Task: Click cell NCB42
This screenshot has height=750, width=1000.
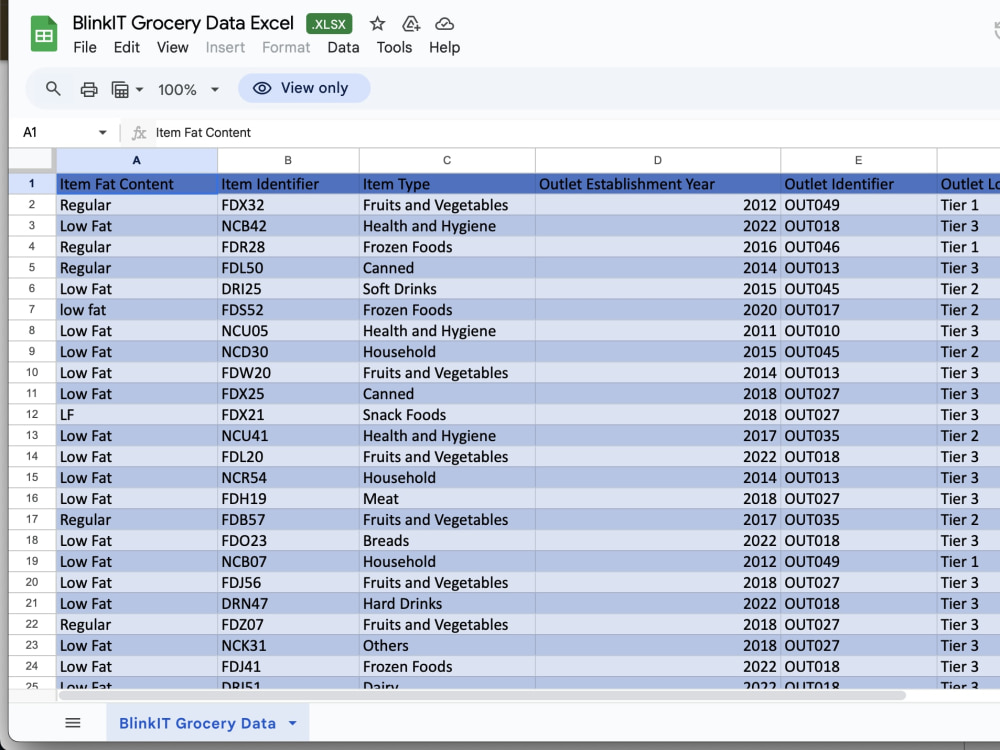Action: tap(288, 226)
